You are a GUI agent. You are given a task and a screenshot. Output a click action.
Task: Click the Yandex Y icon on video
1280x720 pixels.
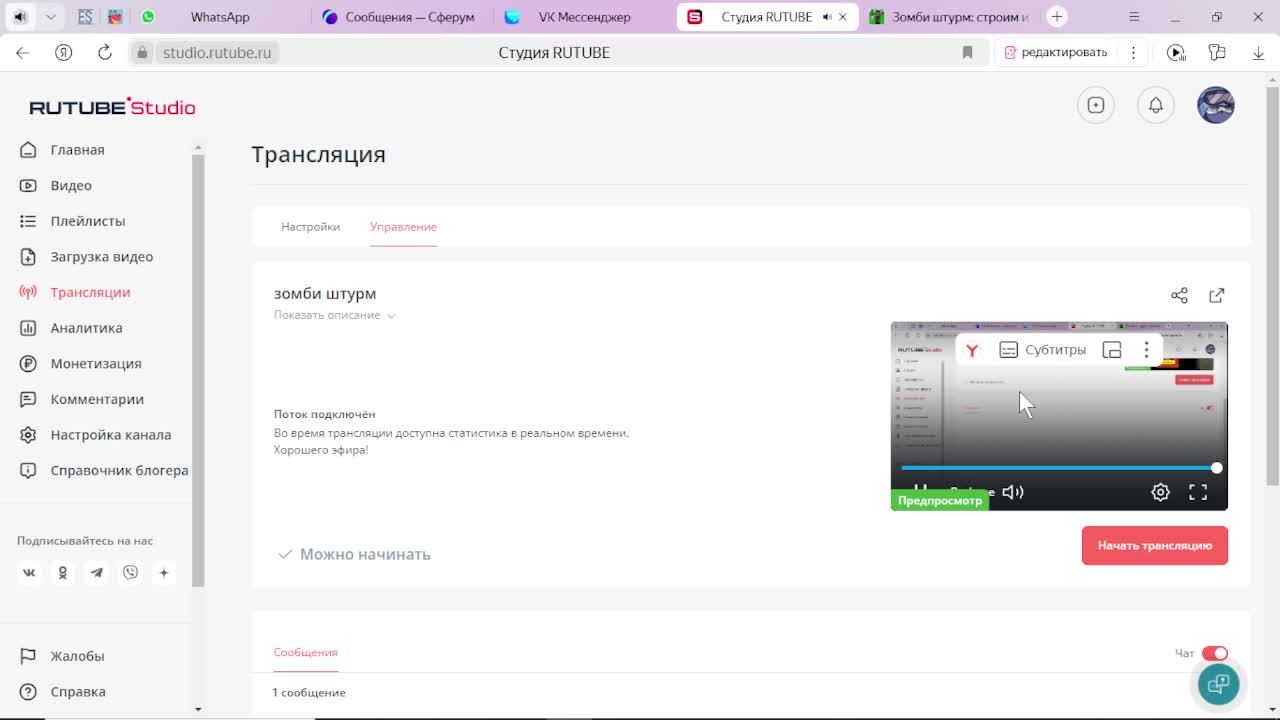971,350
